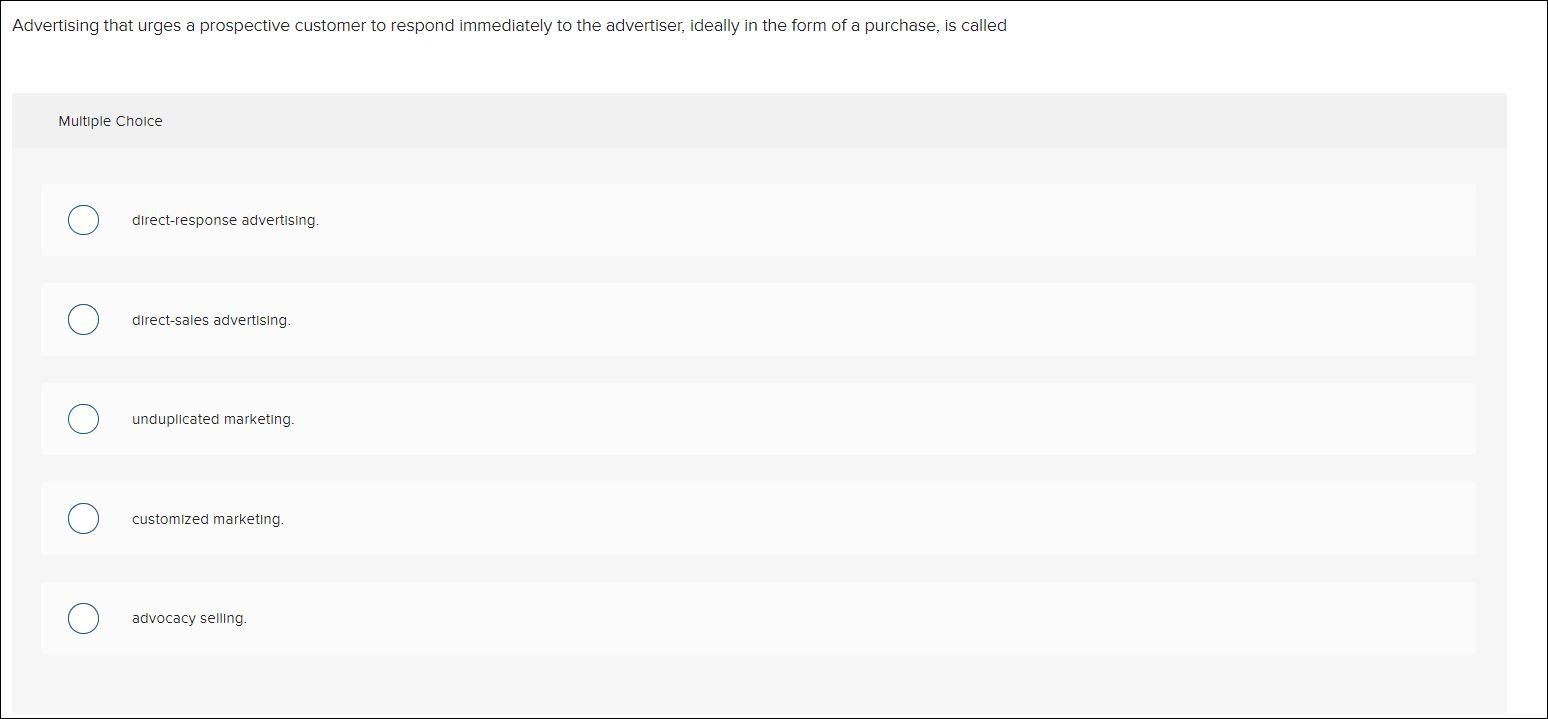1548x719 pixels.
Task: Click the customized marketing answer text
Action: click(x=207, y=519)
